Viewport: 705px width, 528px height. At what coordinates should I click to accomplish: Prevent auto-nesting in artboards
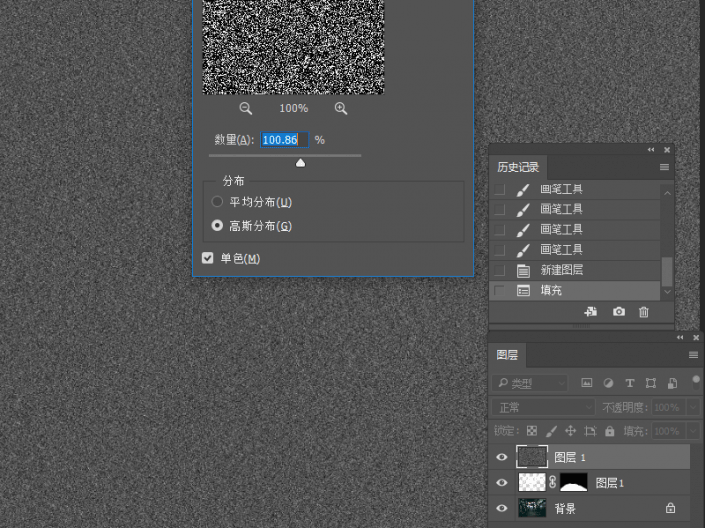(x=590, y=431)
